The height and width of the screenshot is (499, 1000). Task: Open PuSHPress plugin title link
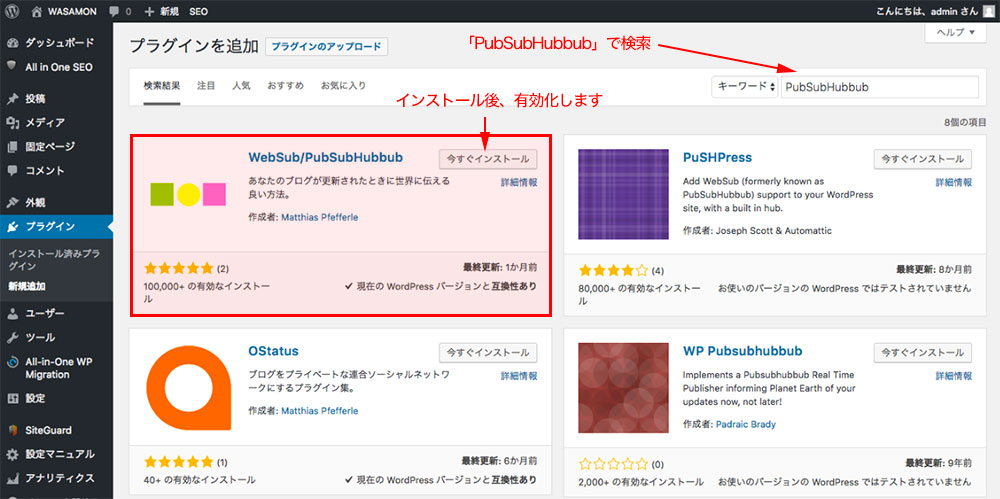(x=717, y=157)
